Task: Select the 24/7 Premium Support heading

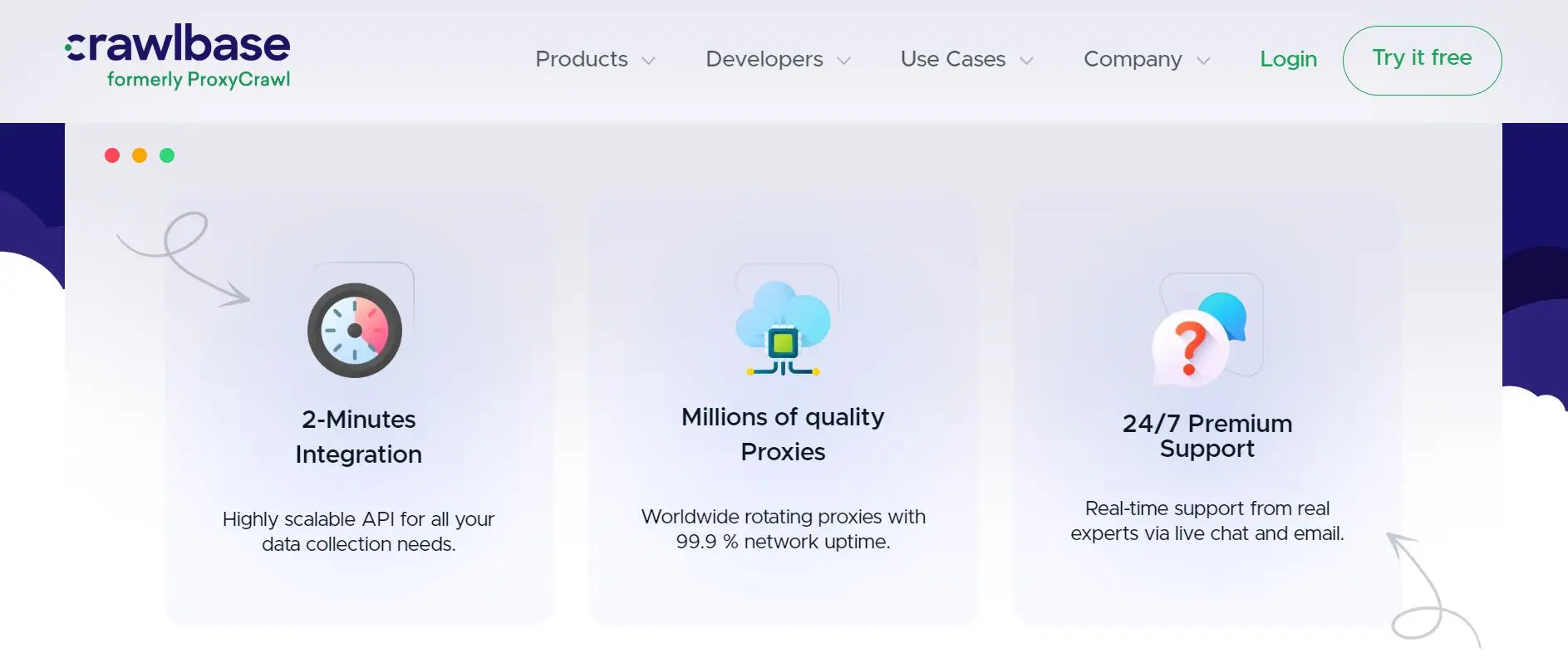Action: point(1207,436)
